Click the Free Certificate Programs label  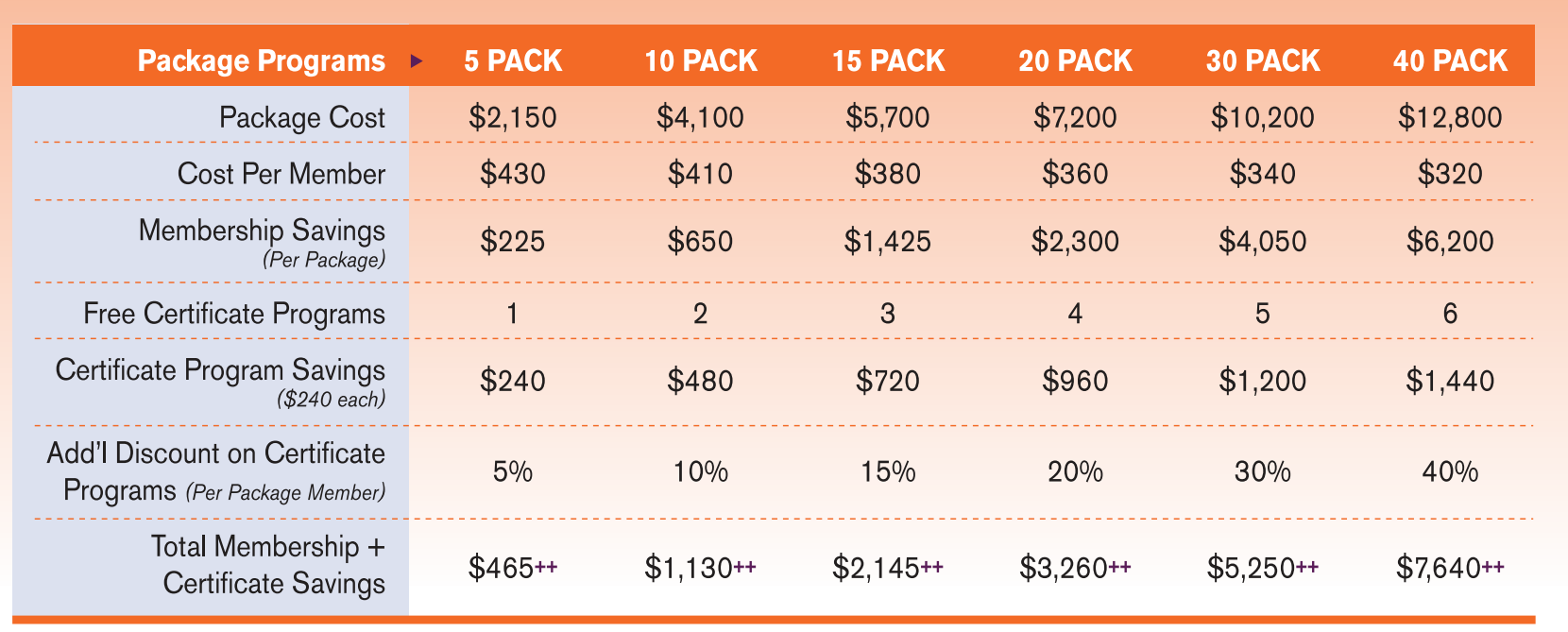click(234, 314)
